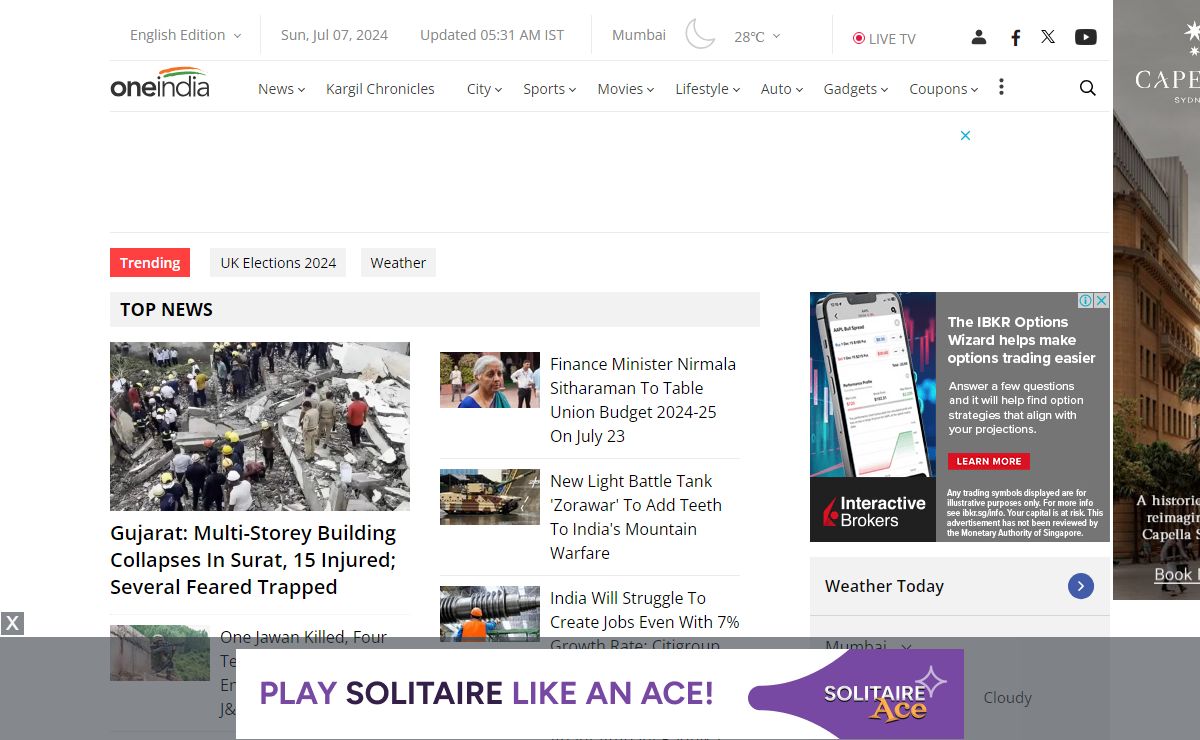Screen dimensions: 1200x740
Task: Open the user account profile icon
Action: (x=979, y=37)
